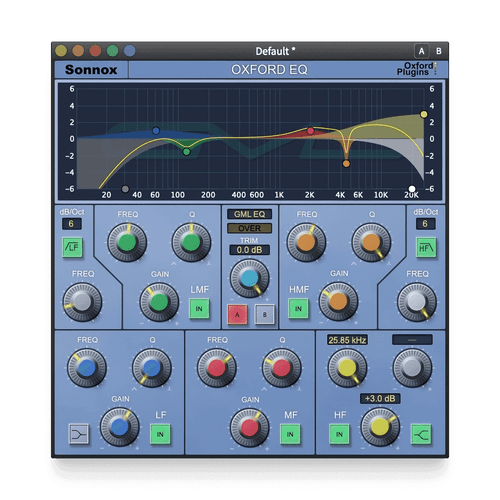The height and width of the screenshot is (500, 500).
Task: Toggle the MF band IN button
Action: coord(290,434)
